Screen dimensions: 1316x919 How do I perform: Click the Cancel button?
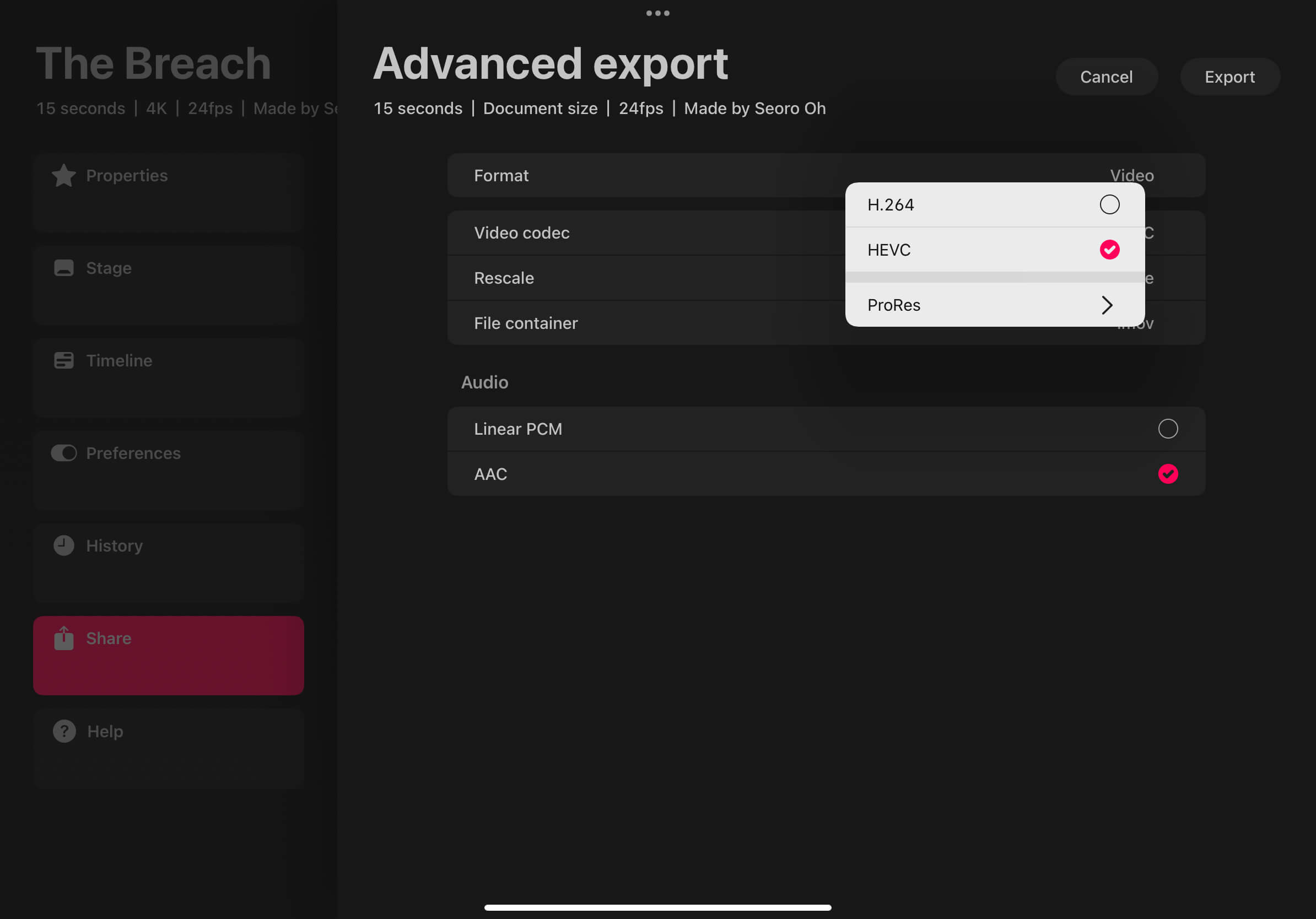1106,76
